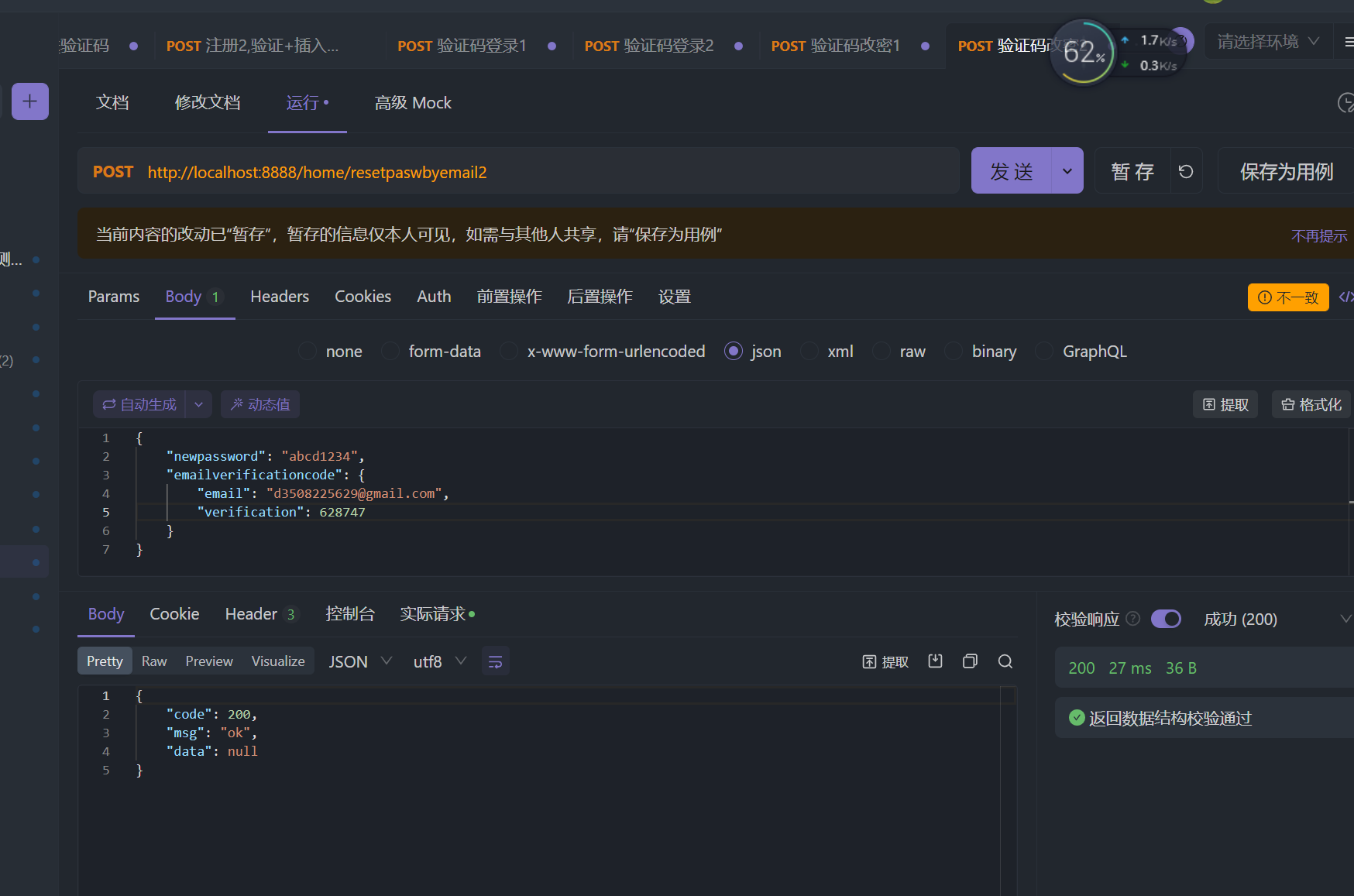This screenshot has height=896, width=1354.
Task: Select Preview response view
Action: (209, 661)
